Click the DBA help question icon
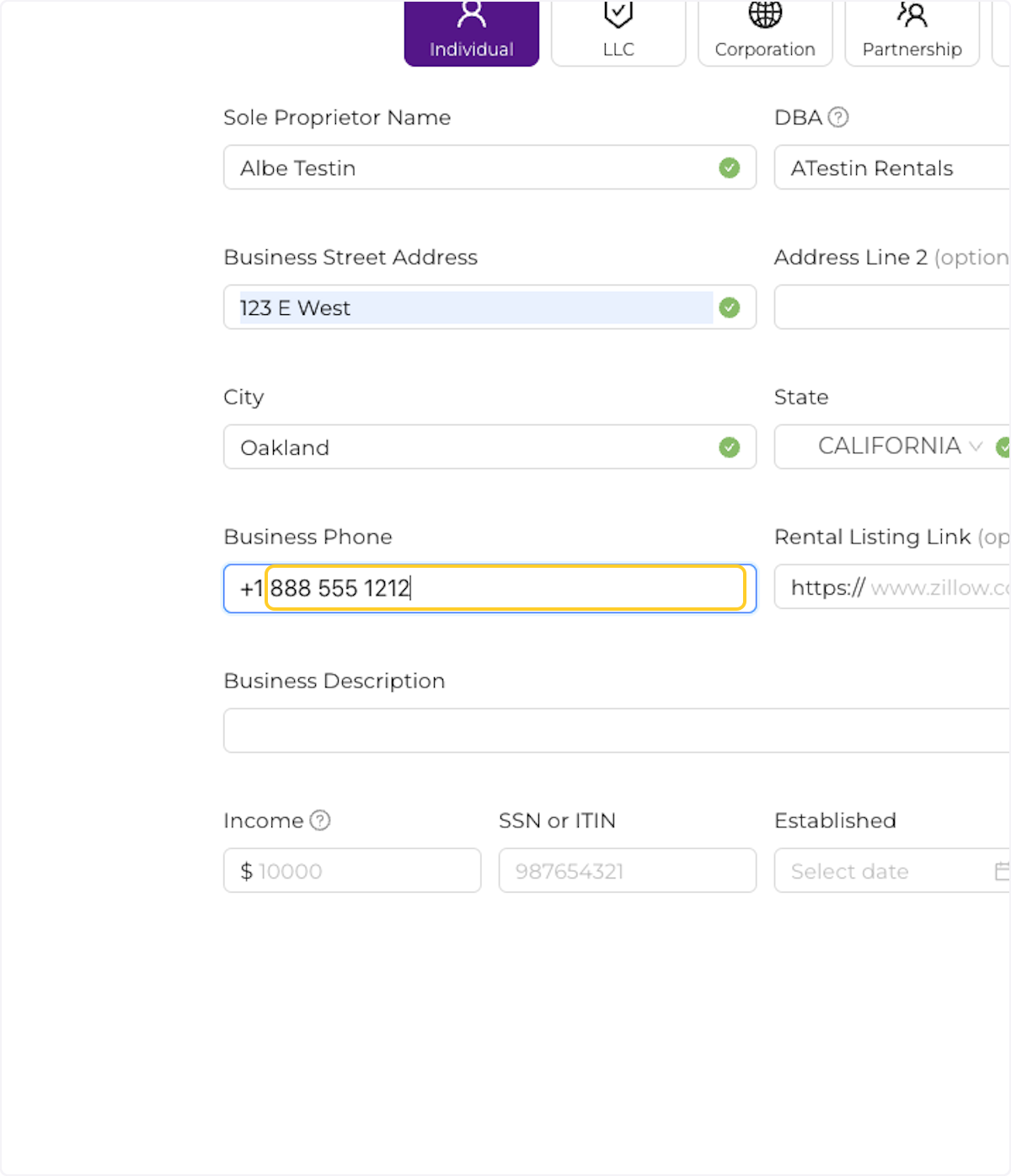Viewport: 1011px width, 1176px height. (x=838, y=117)
